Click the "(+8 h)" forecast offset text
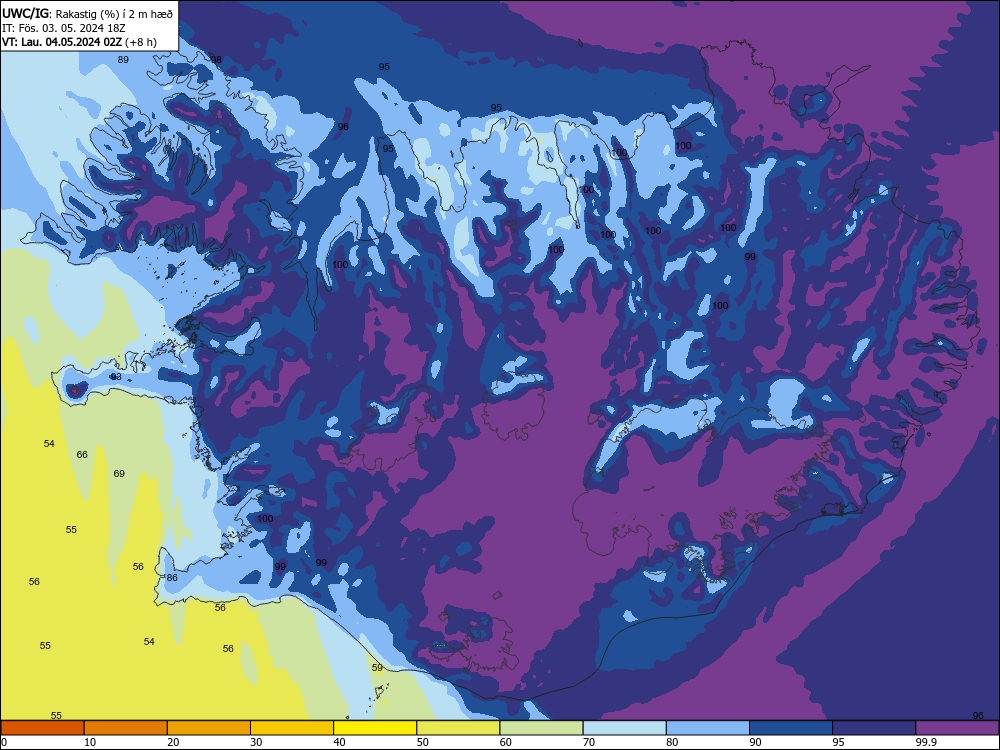Screen dimensions: 1000x750 tap(141, 42)
